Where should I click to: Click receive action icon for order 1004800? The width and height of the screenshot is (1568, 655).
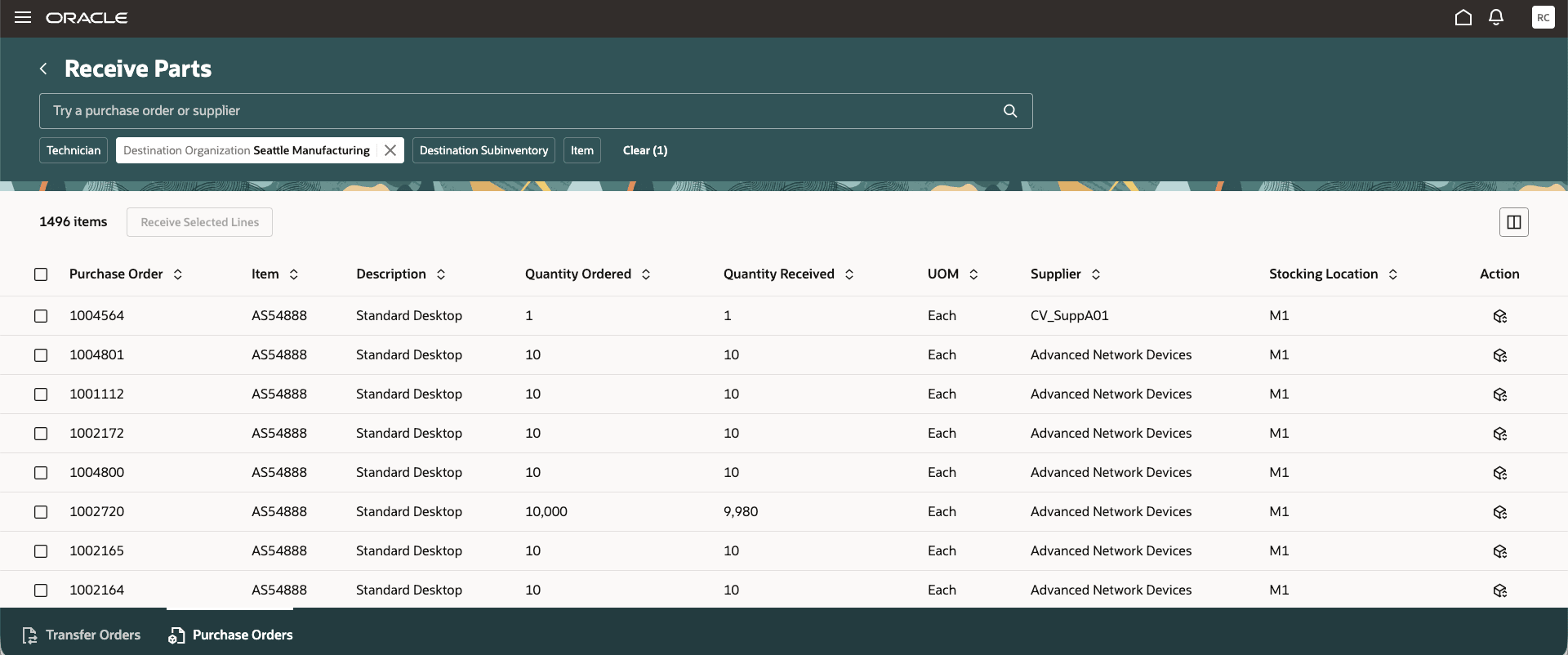point(1499,473)
